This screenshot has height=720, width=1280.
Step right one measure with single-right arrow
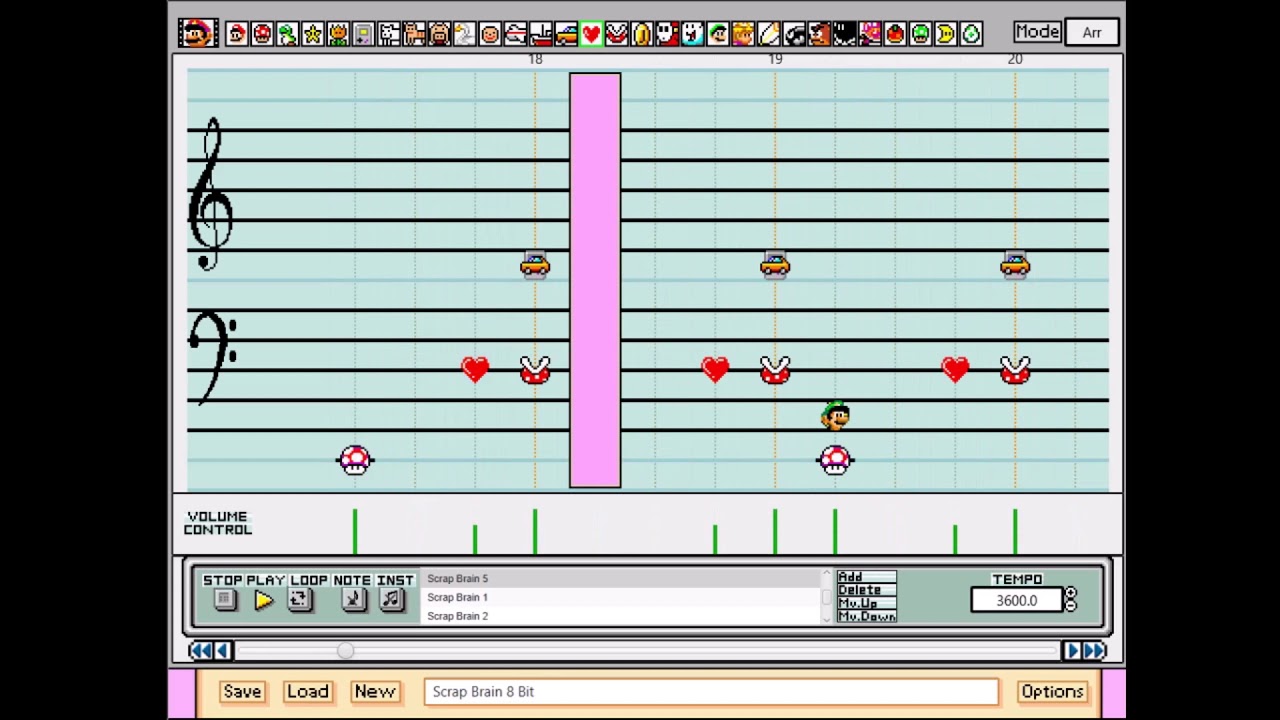coord(1072,651)
